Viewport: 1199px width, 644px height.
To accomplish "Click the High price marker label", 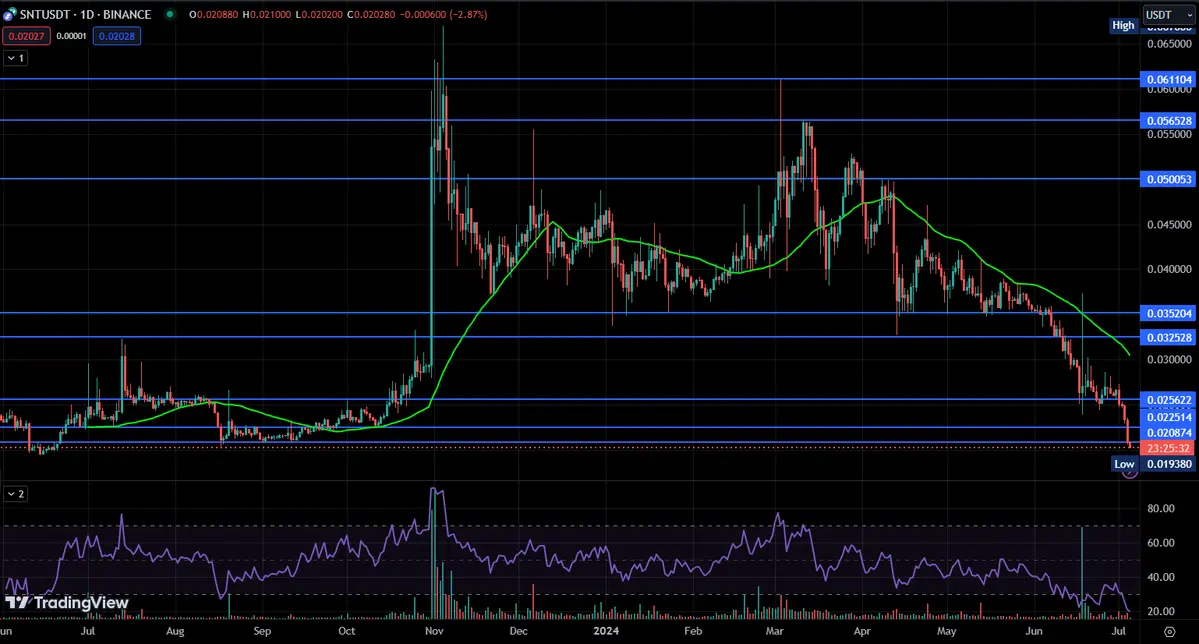I will pos(1123,25).
